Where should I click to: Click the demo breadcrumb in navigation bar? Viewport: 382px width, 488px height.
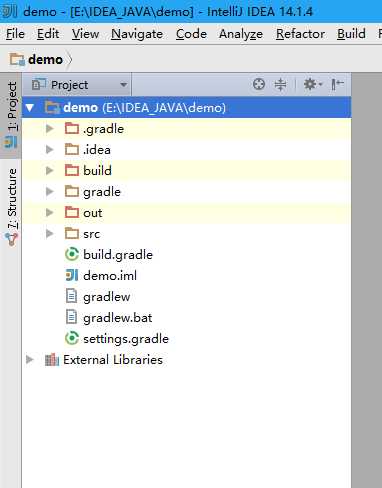click(x=45, y=60)
